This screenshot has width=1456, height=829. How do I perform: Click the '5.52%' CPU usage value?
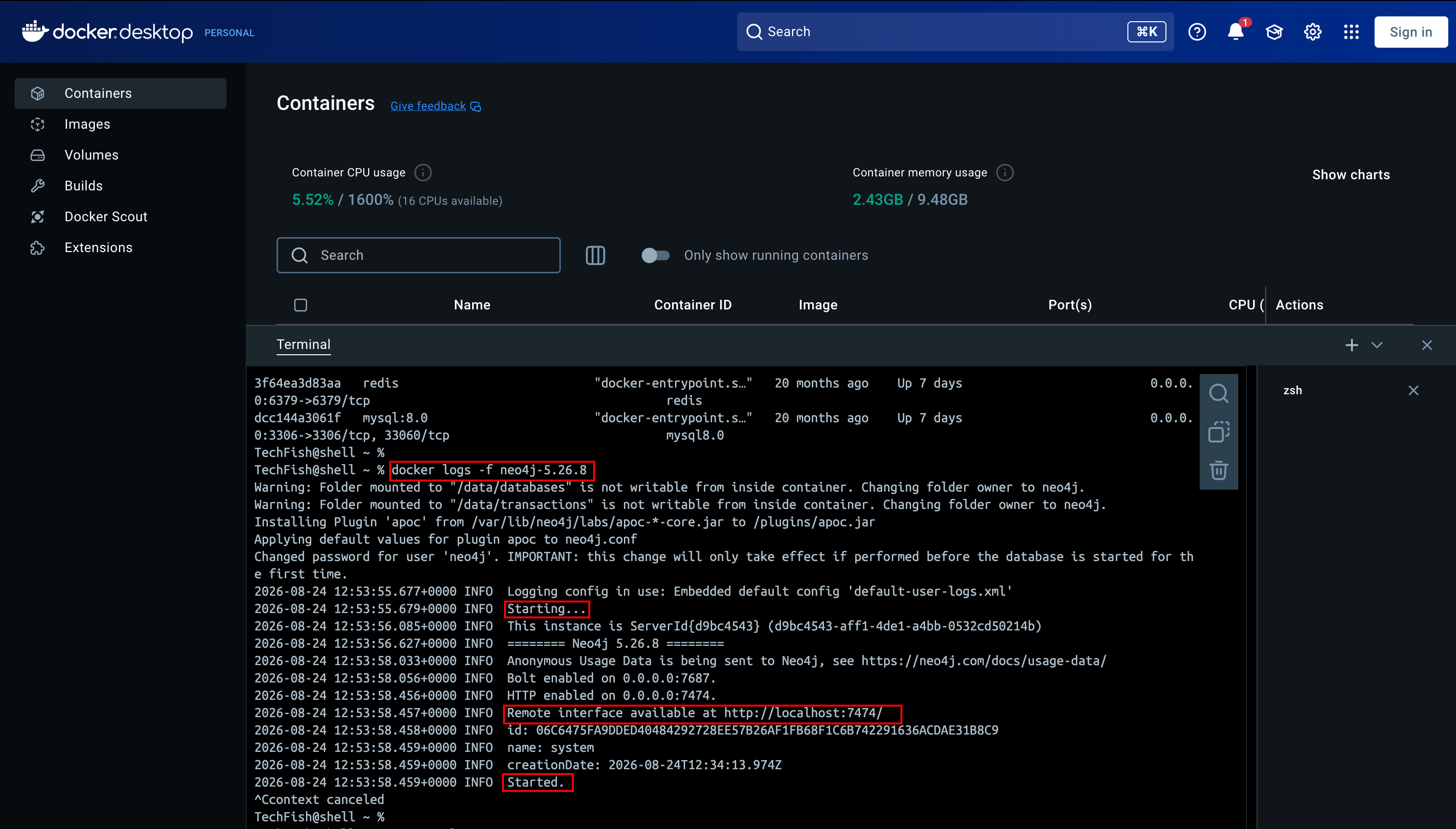[312, 200]
